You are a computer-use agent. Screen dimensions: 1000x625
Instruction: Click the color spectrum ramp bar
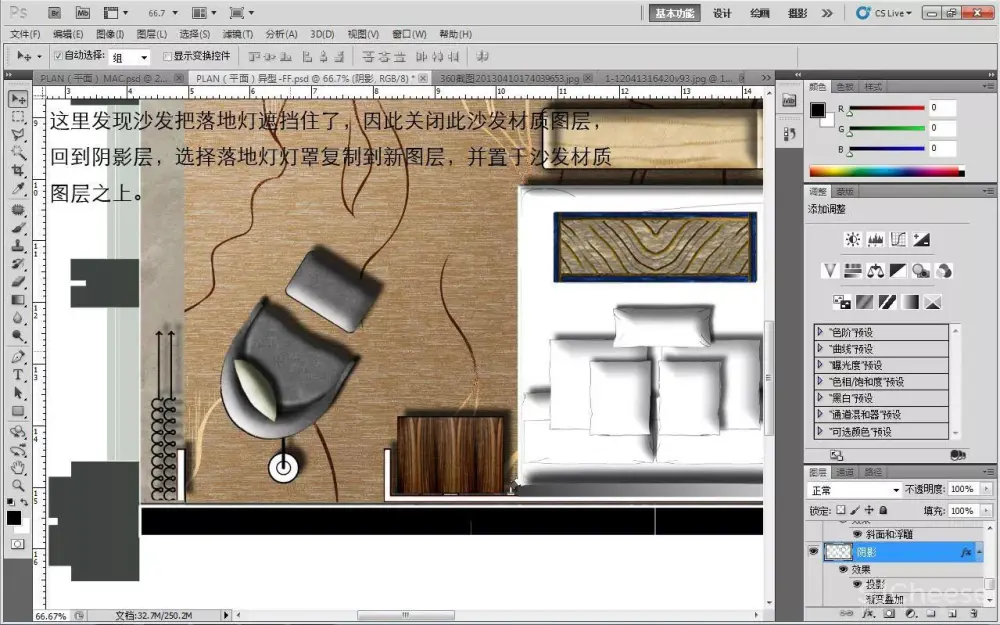pos(882,172)
